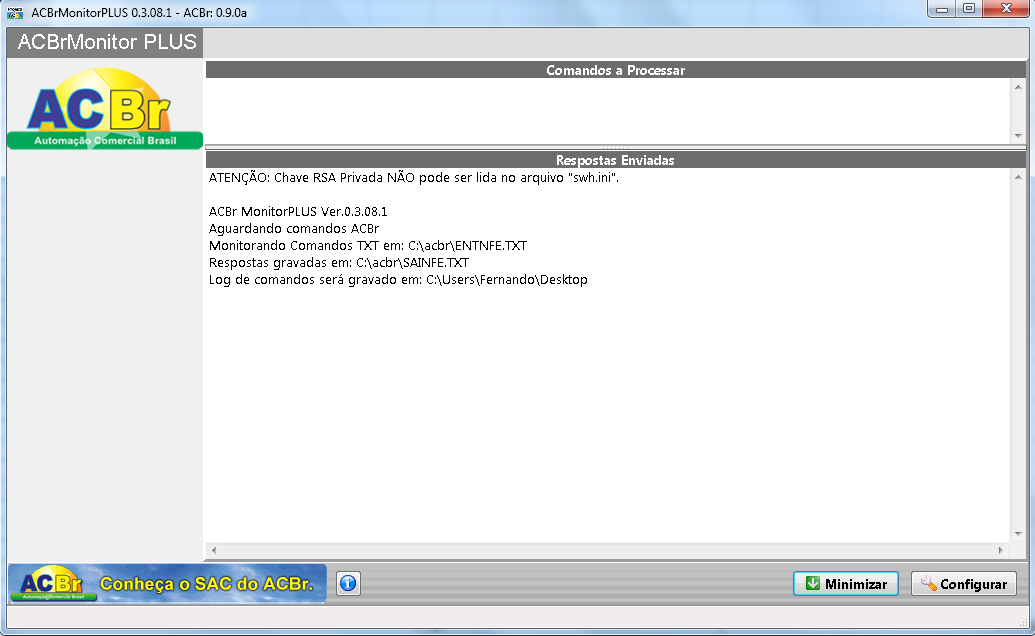Maximize the ACBrMonitorPLUS window
Viewport: 1035px width, 636px height.
(969, 9)
